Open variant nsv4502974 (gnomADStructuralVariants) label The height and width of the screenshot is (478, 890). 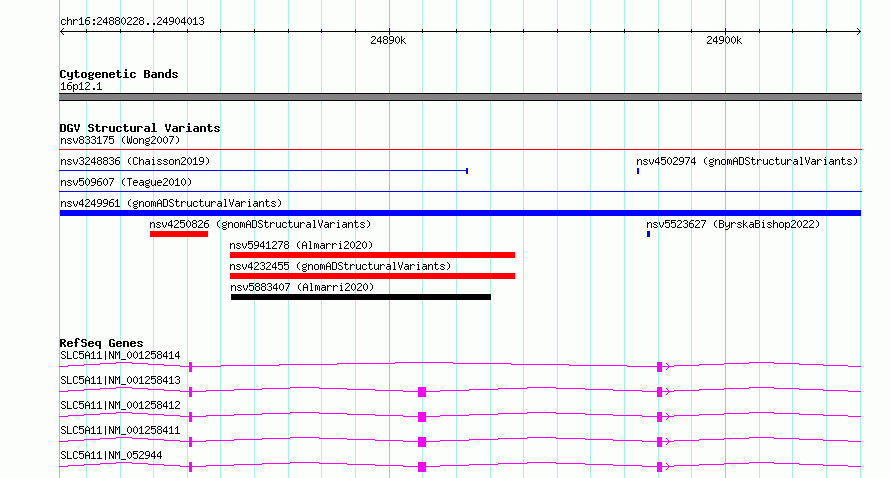(x=747, y=161)
